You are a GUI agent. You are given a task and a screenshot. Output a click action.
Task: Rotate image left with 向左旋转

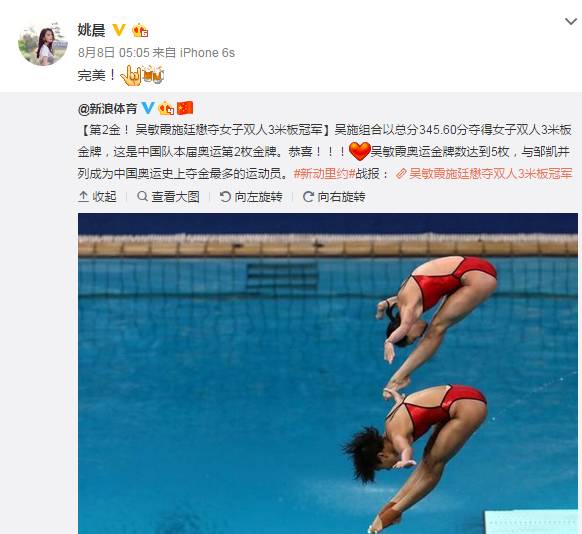251,197
